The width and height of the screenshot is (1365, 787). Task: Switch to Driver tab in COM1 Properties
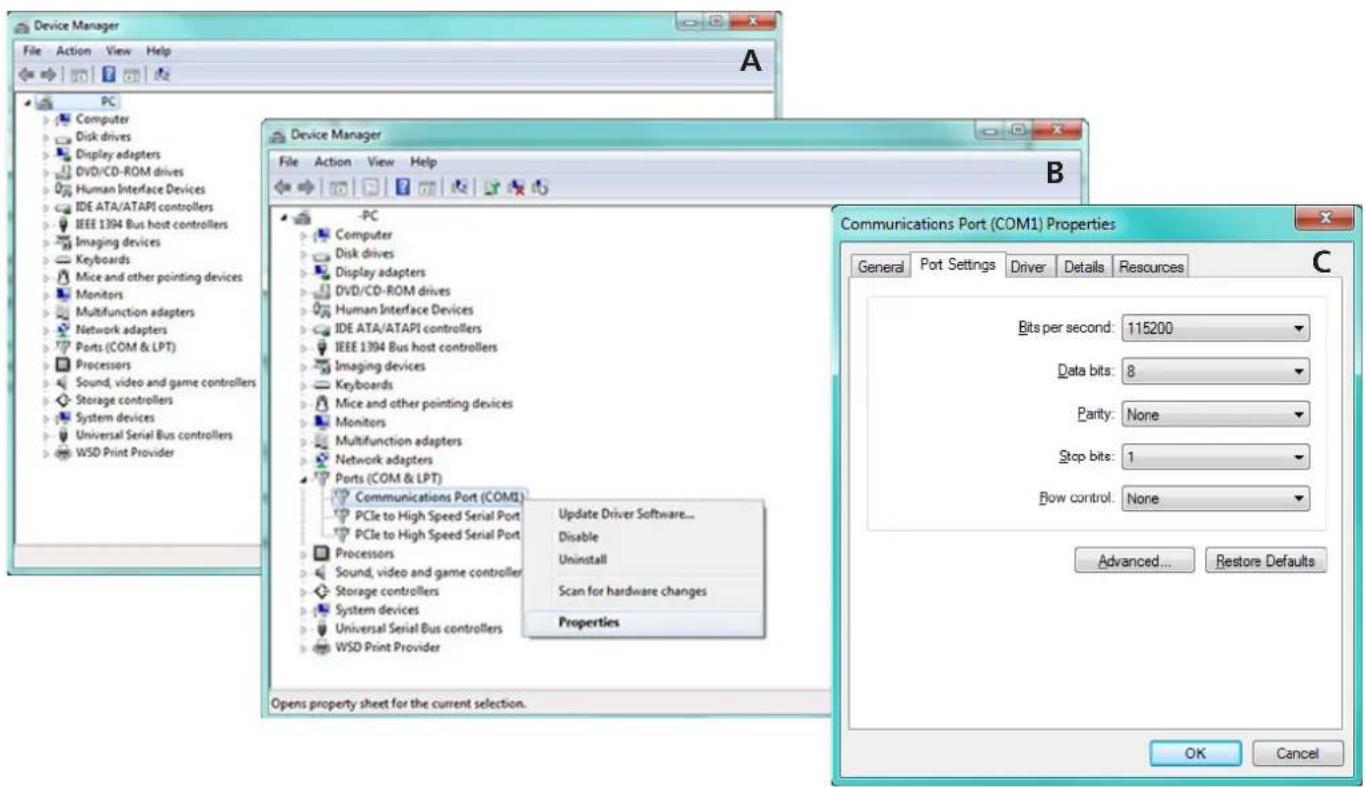click(x=1027, y=267)
